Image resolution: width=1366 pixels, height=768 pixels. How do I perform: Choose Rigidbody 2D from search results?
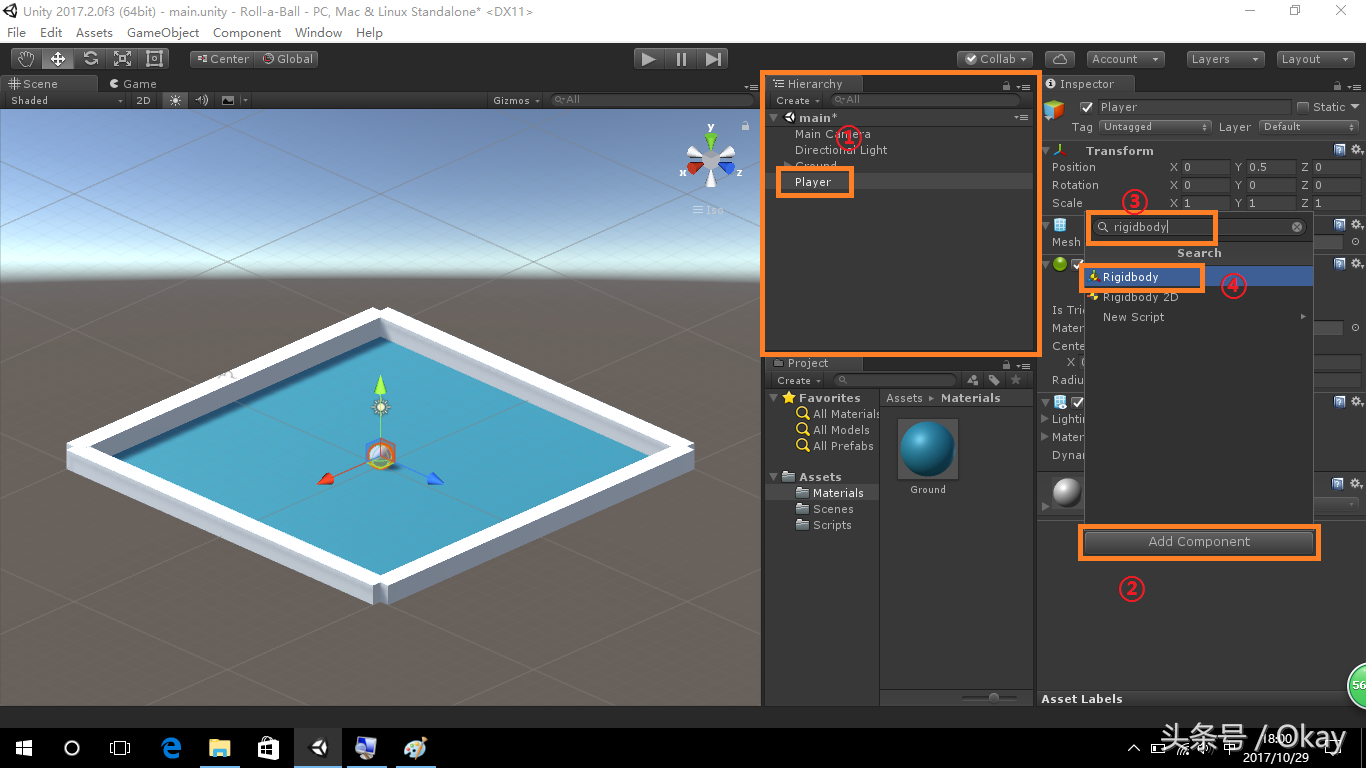pos(1199,297)
